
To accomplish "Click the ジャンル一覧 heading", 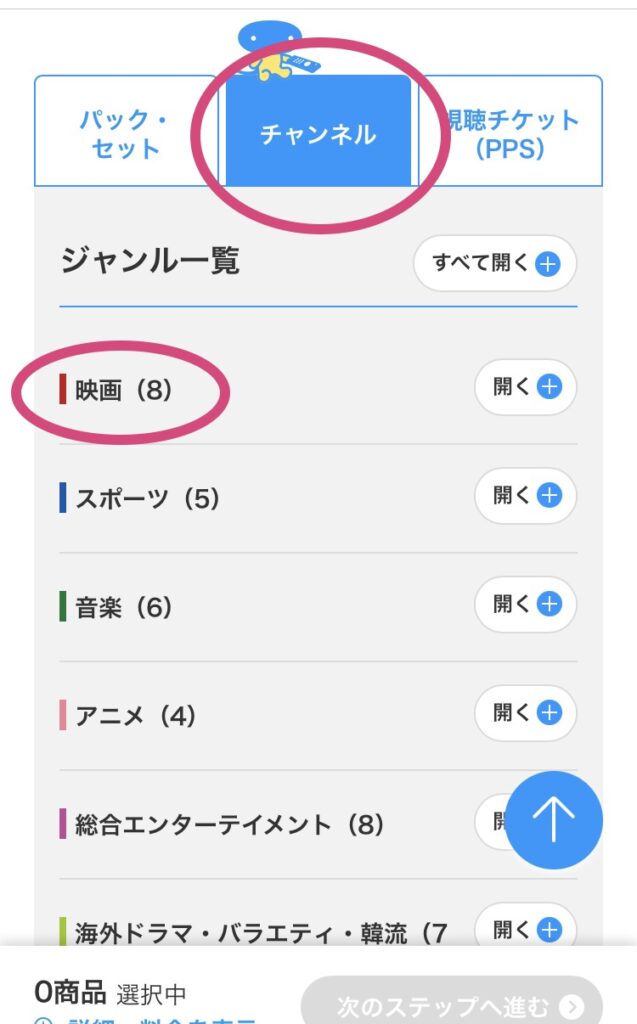I will (x=150, y=262).
